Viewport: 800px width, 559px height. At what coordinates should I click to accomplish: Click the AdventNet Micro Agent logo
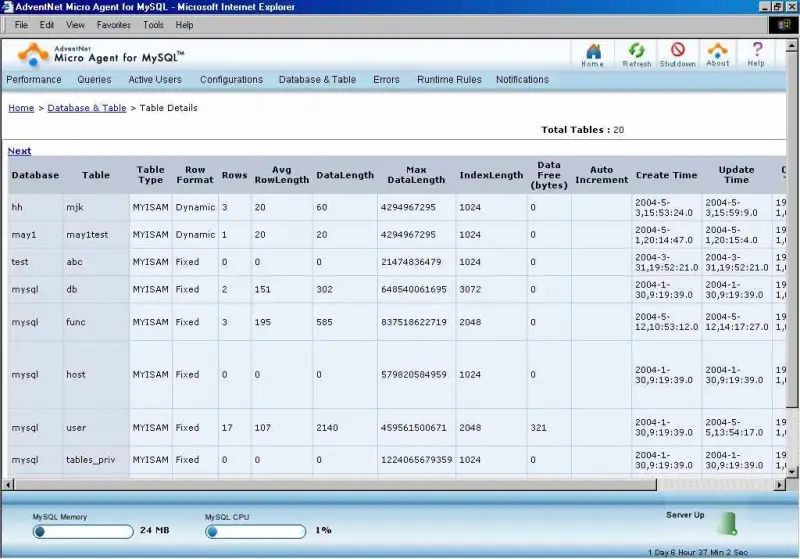point(100,55)
